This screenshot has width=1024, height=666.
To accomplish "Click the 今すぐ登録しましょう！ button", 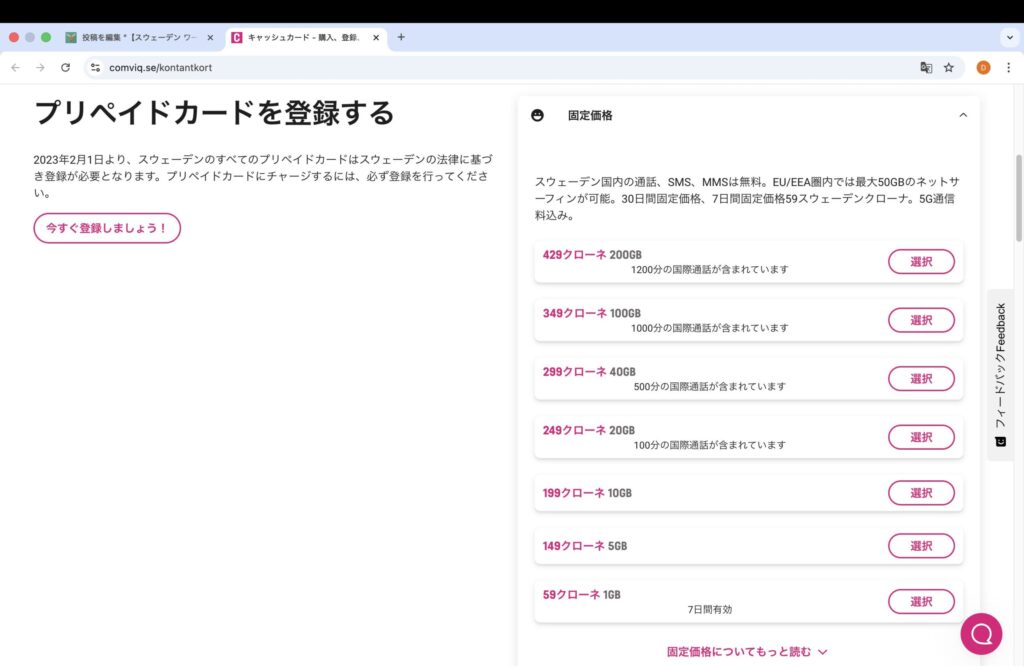I will 107,228.
